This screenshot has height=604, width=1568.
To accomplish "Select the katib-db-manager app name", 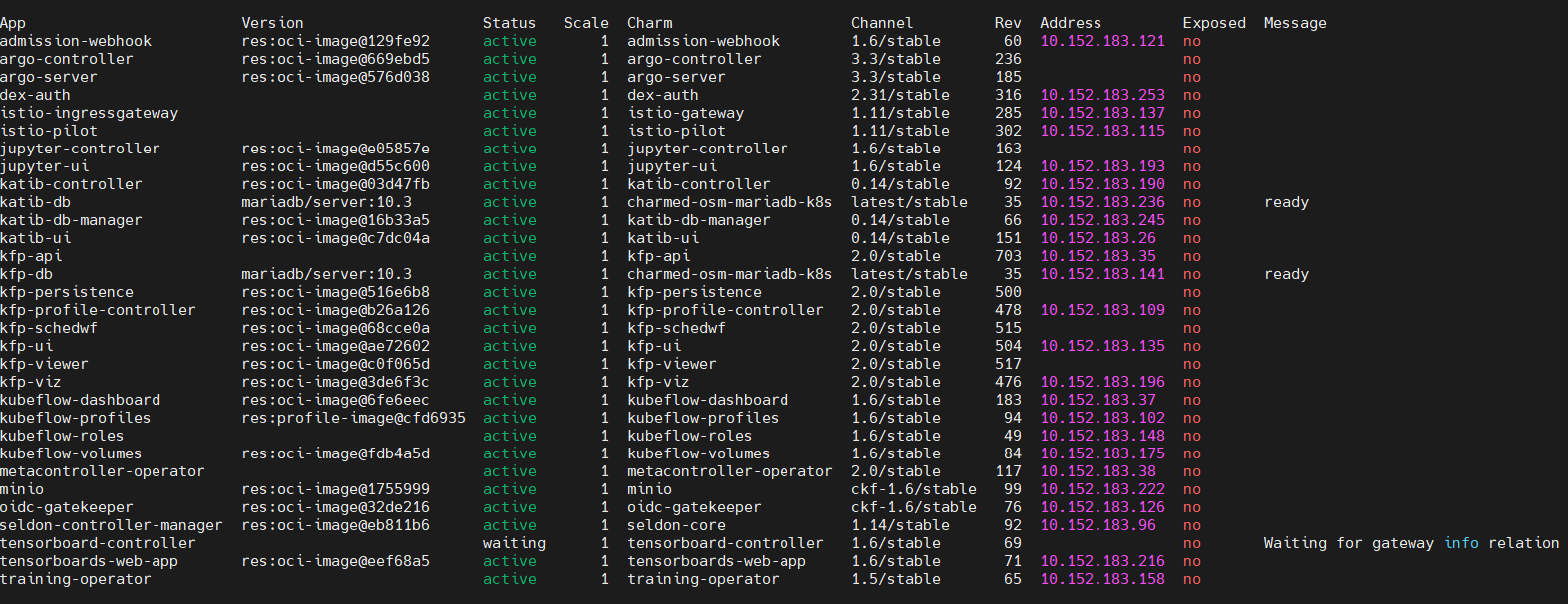I will coord(71,220).
